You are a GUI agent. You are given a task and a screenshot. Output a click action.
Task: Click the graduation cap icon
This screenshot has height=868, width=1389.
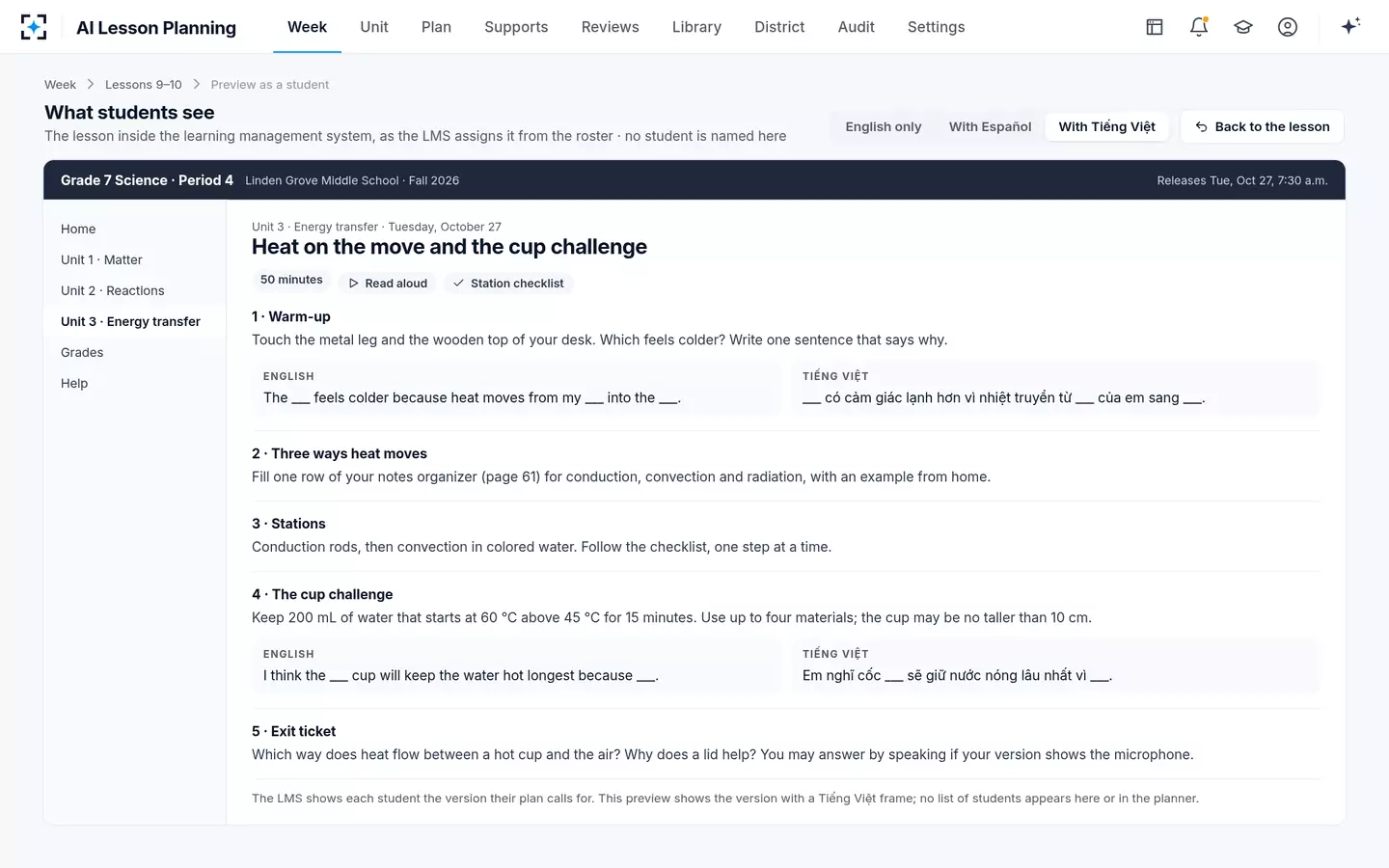tap(1243, 27)
